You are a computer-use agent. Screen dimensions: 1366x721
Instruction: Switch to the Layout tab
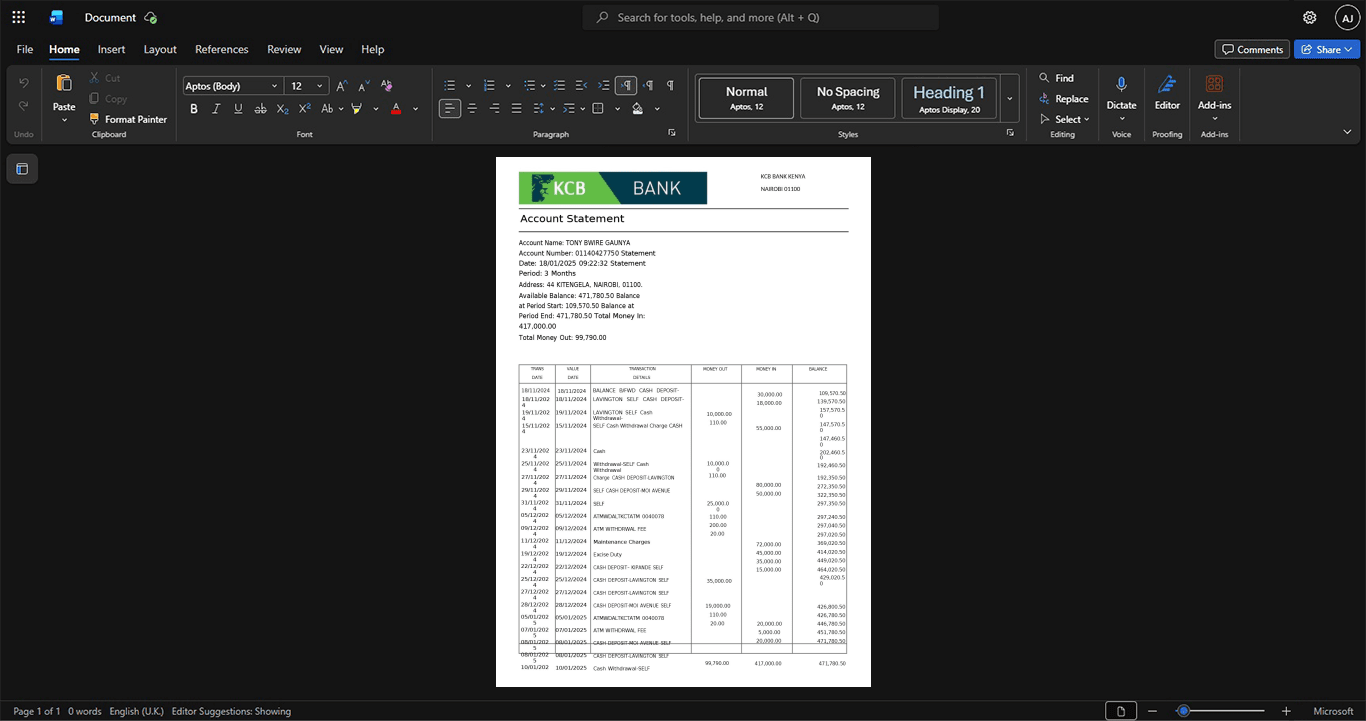point(160,49)
